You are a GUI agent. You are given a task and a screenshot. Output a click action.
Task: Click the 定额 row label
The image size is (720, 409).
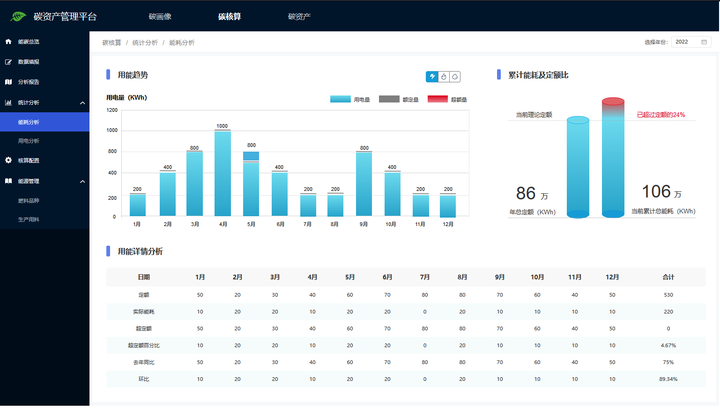[144, 295]
